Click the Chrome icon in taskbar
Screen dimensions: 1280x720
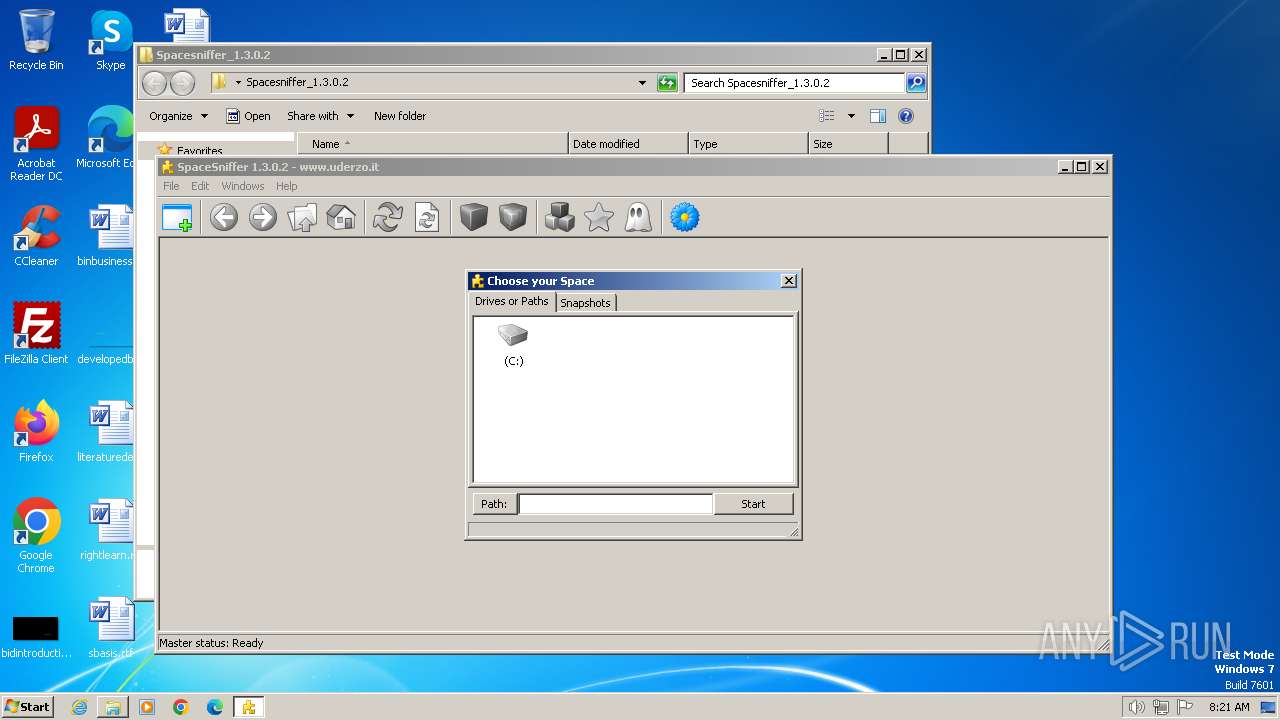click(181, 707)
